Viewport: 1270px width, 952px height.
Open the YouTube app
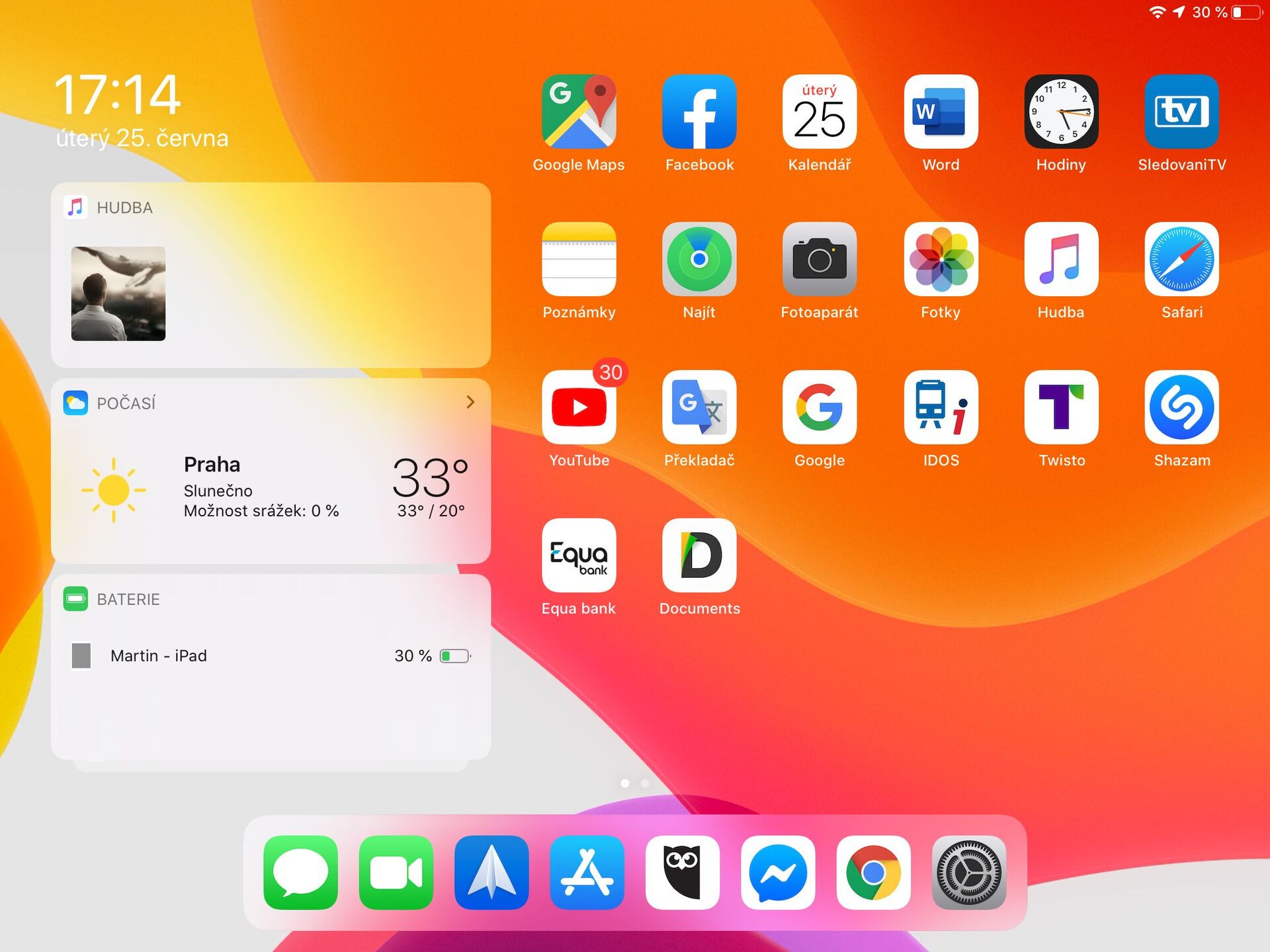[579, 407]
